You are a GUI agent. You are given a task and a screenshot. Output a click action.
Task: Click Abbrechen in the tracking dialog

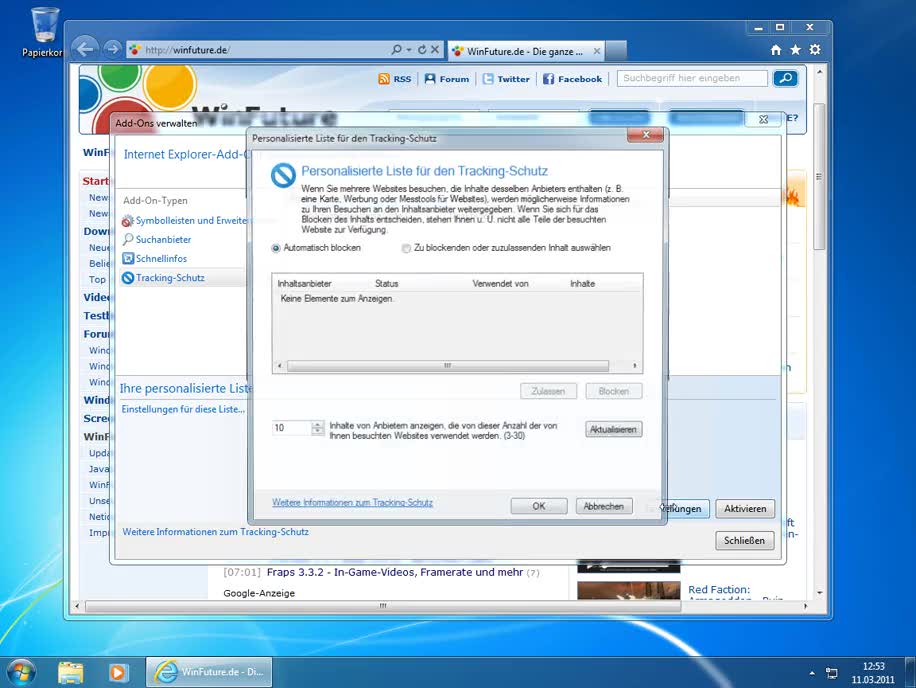point(603,506)
